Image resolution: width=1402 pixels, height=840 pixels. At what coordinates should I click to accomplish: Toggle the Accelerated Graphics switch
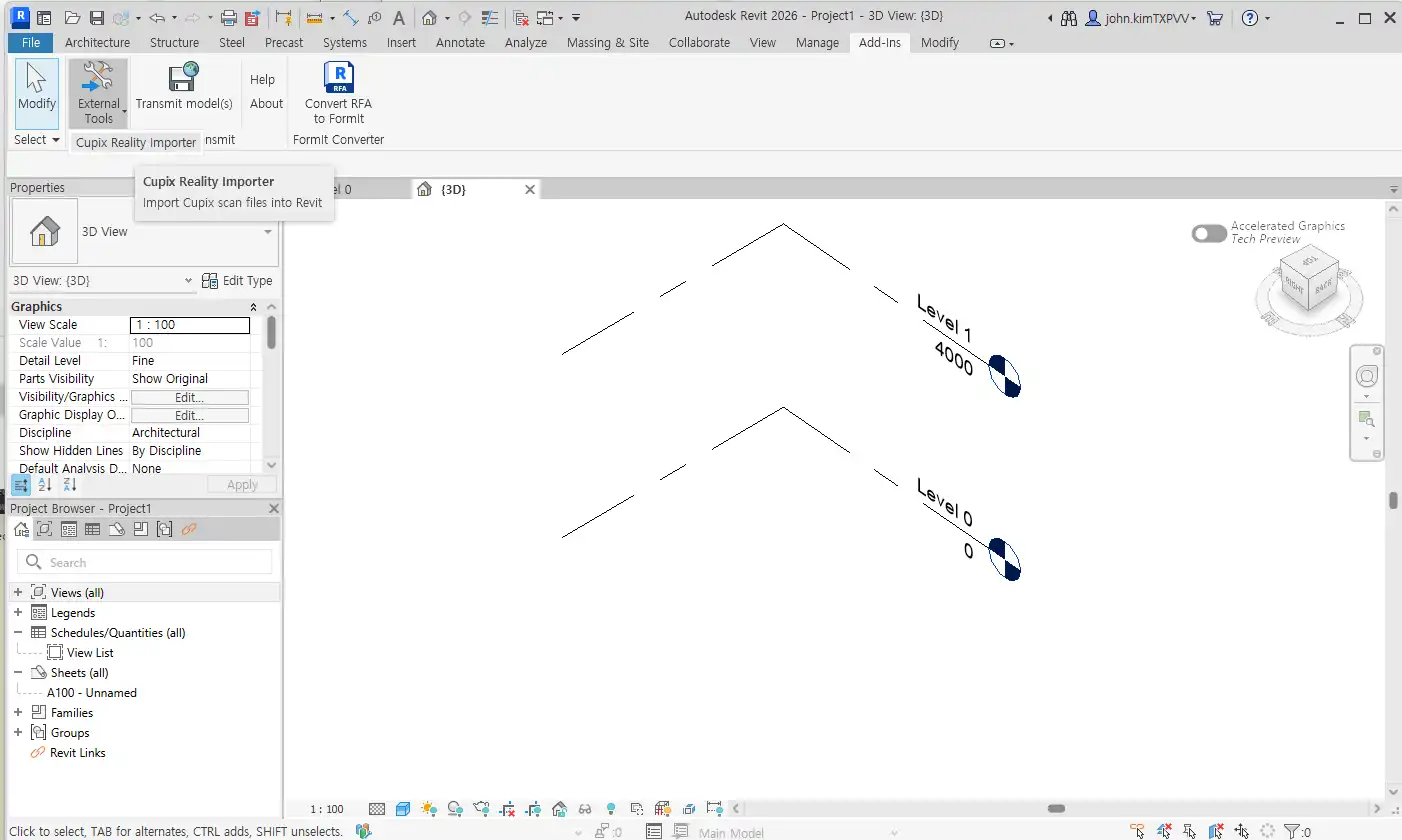pyautogui.click(x=1209, y=233)
